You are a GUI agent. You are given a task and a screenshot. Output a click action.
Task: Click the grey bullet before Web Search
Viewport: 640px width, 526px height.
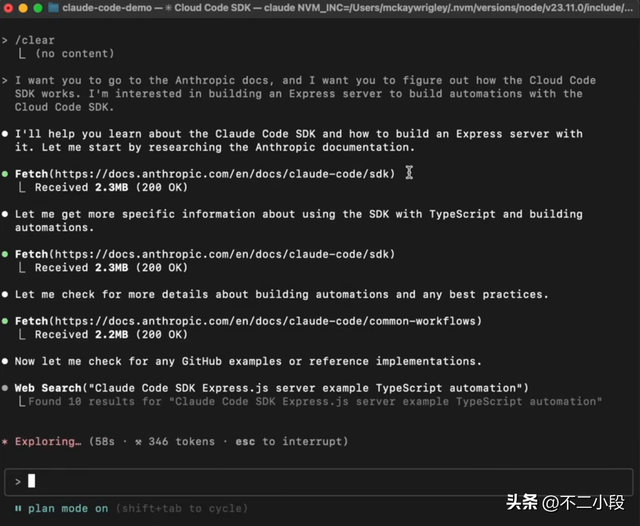[x=5, y=388]
